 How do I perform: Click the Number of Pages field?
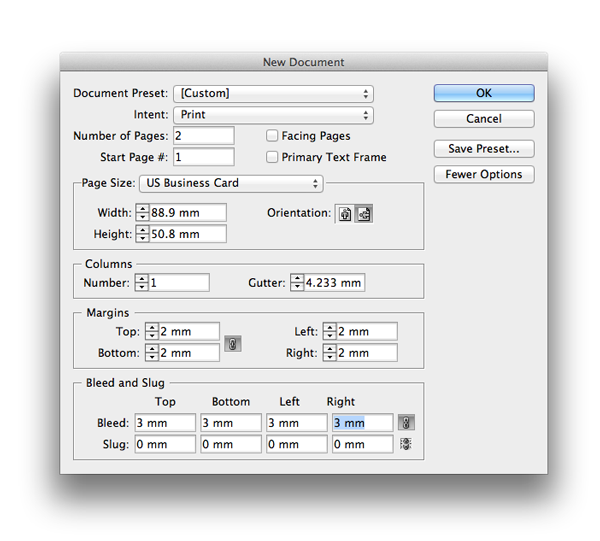click(x=204, y=136)
